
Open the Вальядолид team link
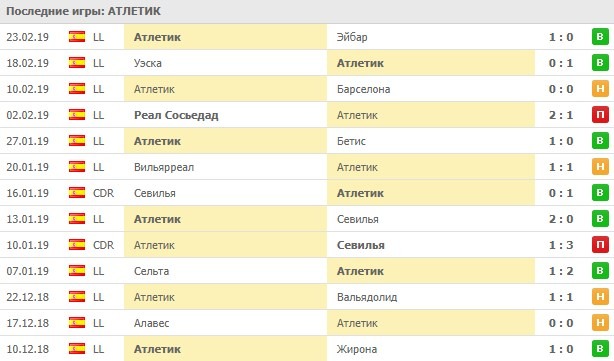pyautogui.click(x=367, y=297)
